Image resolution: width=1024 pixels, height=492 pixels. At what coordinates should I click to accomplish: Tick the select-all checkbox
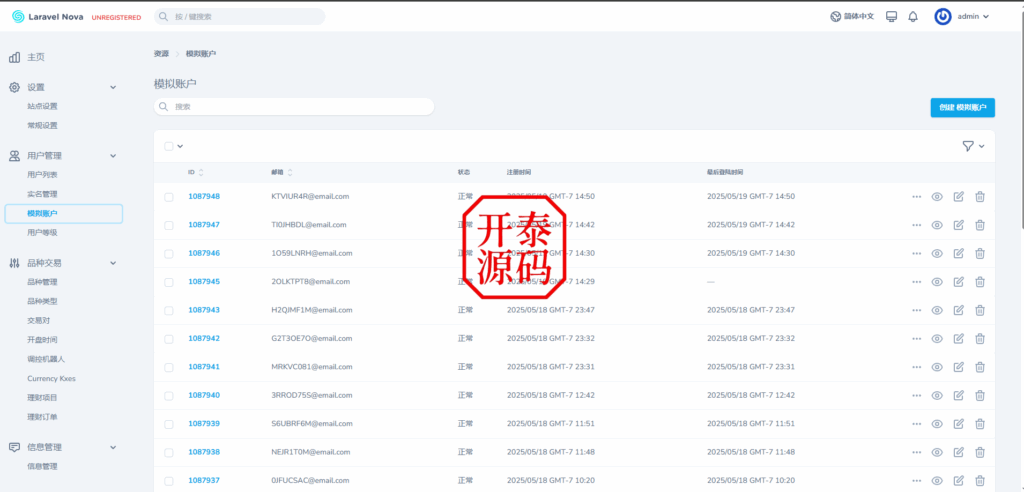[x=168, y=146]
